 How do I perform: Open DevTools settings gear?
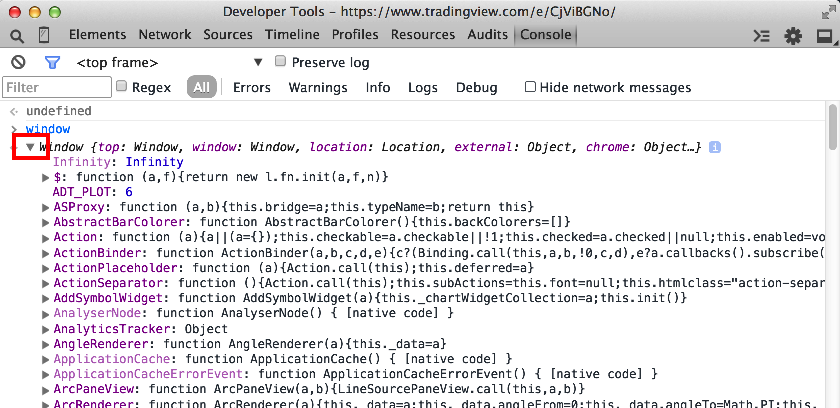tap(792, 36)
